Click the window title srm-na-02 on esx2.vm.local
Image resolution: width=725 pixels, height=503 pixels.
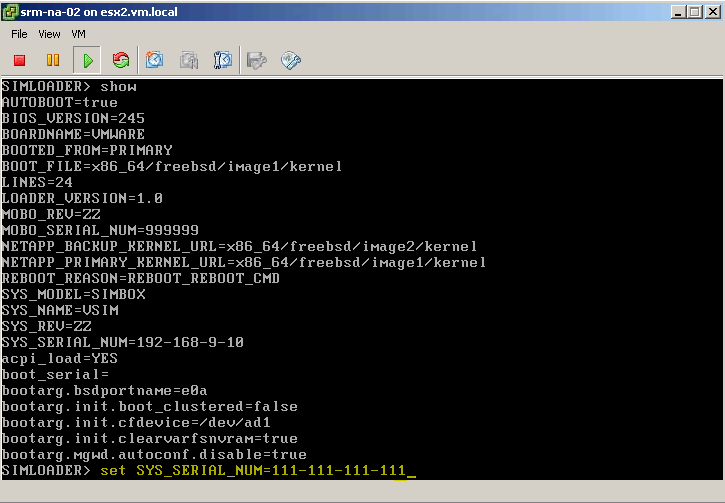[x=99, y=12]
